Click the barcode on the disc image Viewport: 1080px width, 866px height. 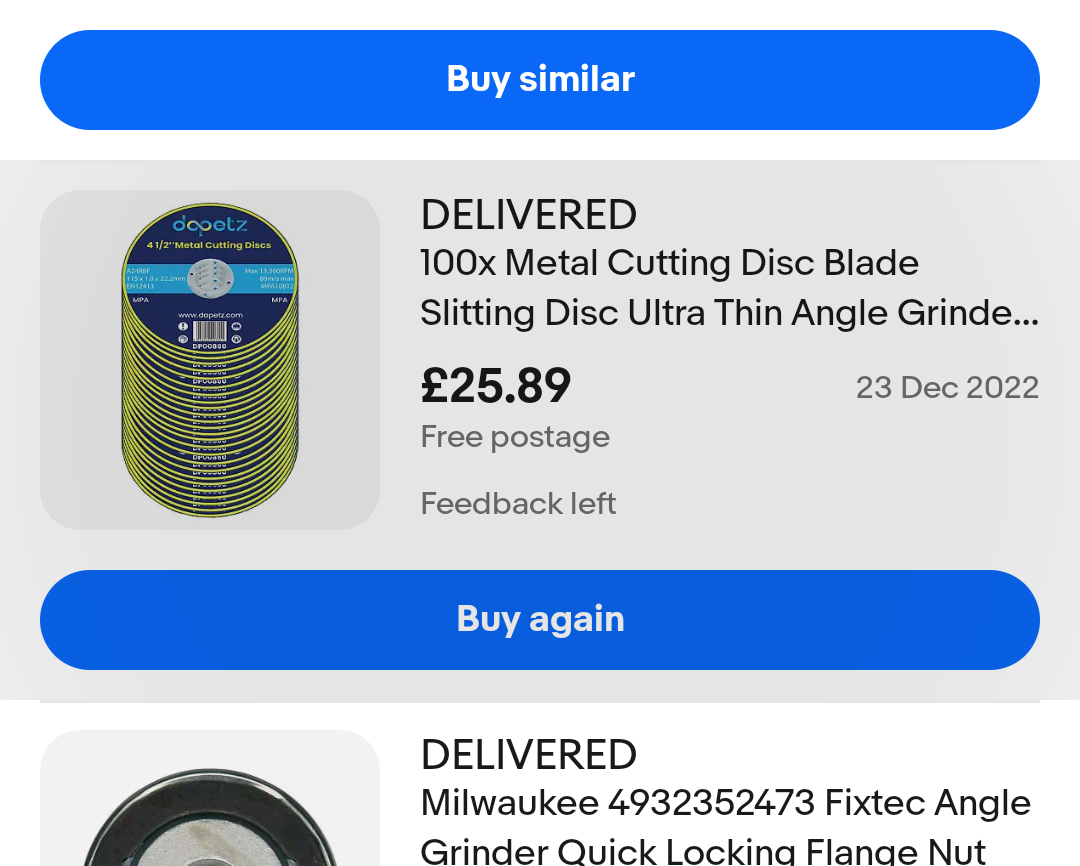coord(210,331)
